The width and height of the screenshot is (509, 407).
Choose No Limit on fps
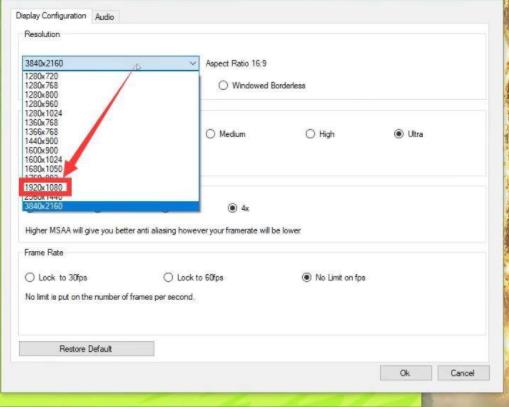point(307,277)
